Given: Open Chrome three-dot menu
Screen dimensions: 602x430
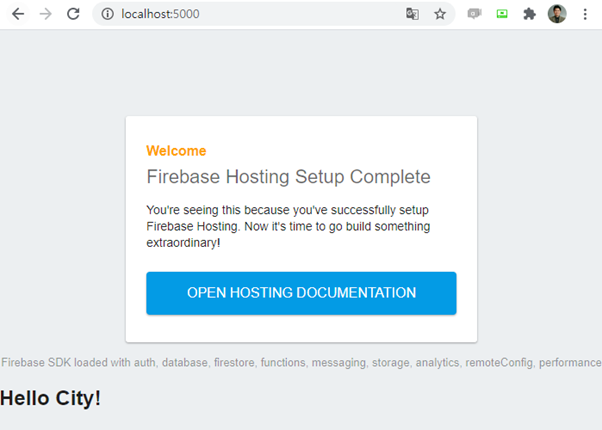Looking at the screenshot, I should tap(585, 14).
